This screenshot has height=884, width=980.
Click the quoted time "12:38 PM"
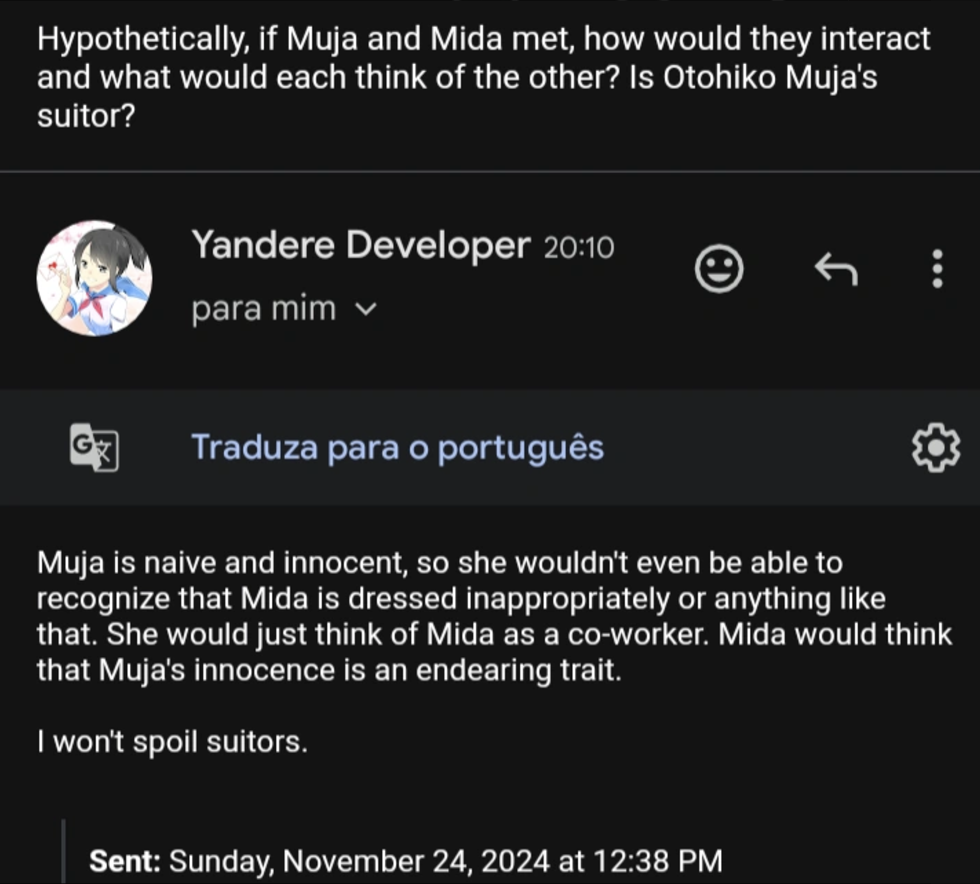point(658,861)
